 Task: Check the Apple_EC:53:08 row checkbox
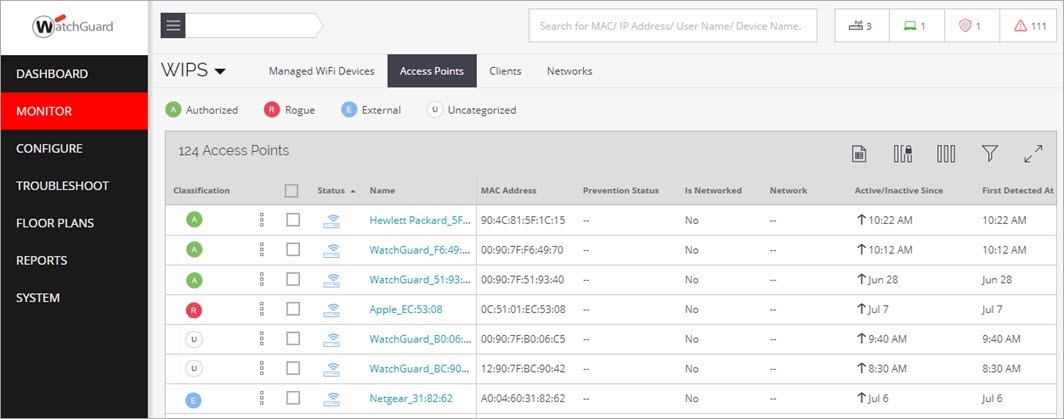tap(292, 309)
